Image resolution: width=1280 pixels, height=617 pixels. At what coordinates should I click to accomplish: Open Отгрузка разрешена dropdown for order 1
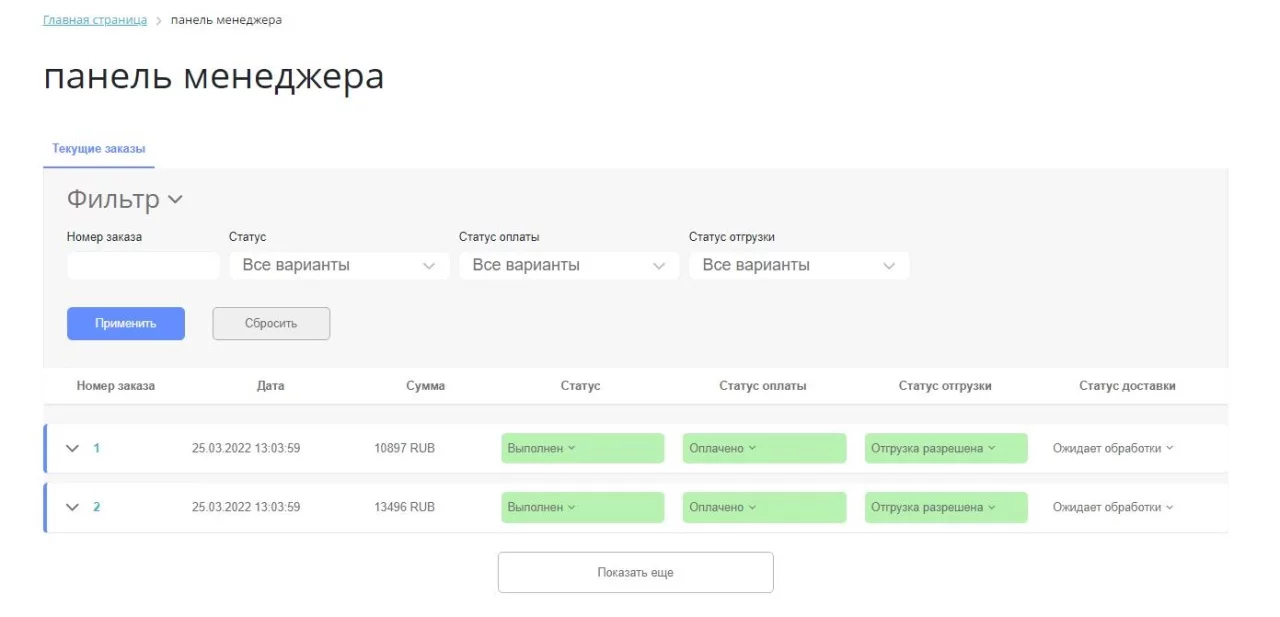tap(945, 449)
